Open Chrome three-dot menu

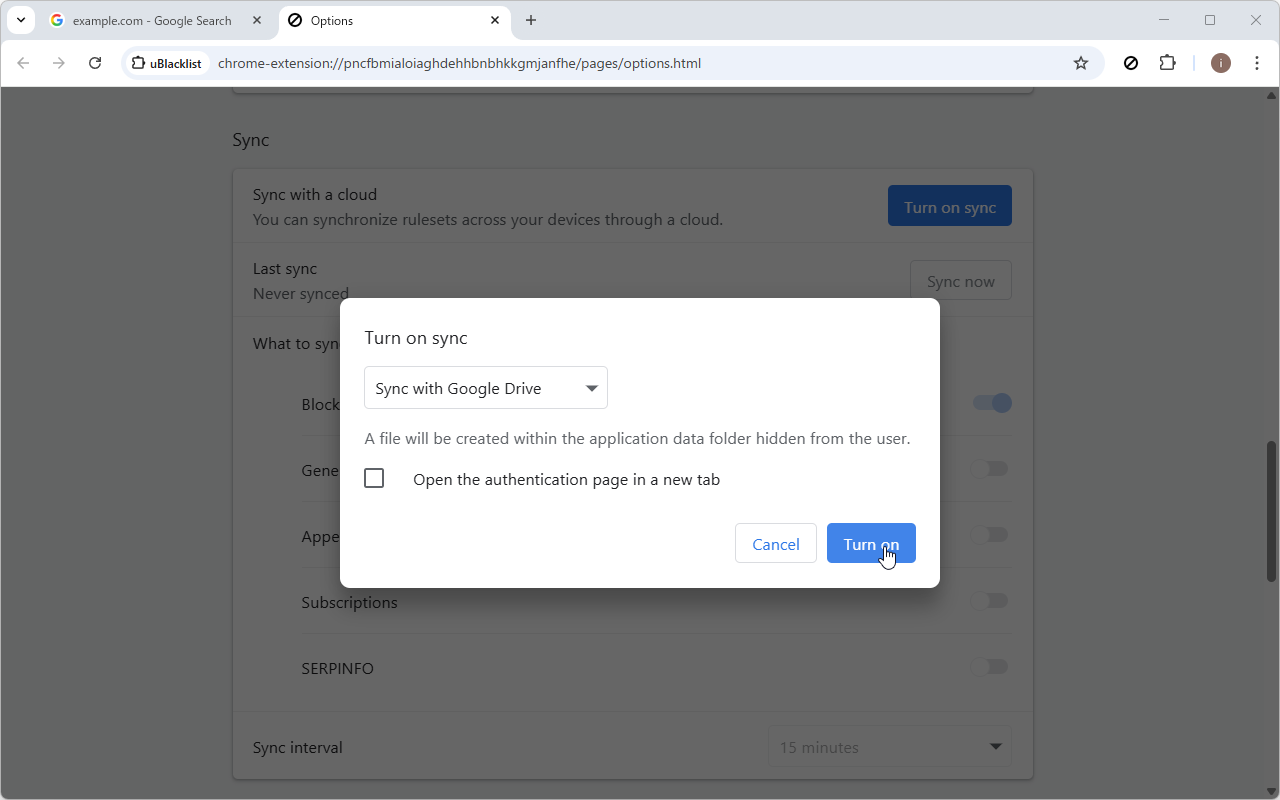pyautogui.click(x=1257, y=63)
